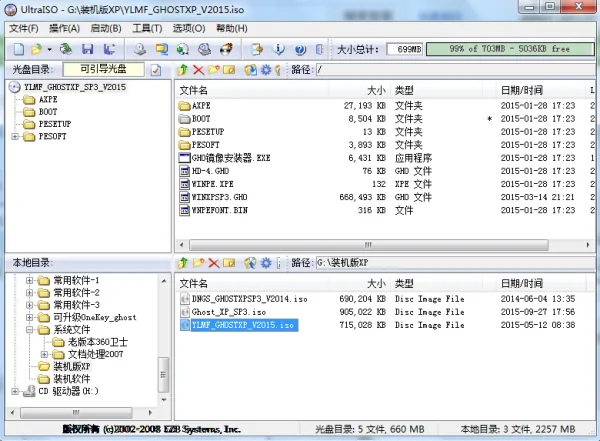Open the 启动(B) menu

(x=106, y=29)
